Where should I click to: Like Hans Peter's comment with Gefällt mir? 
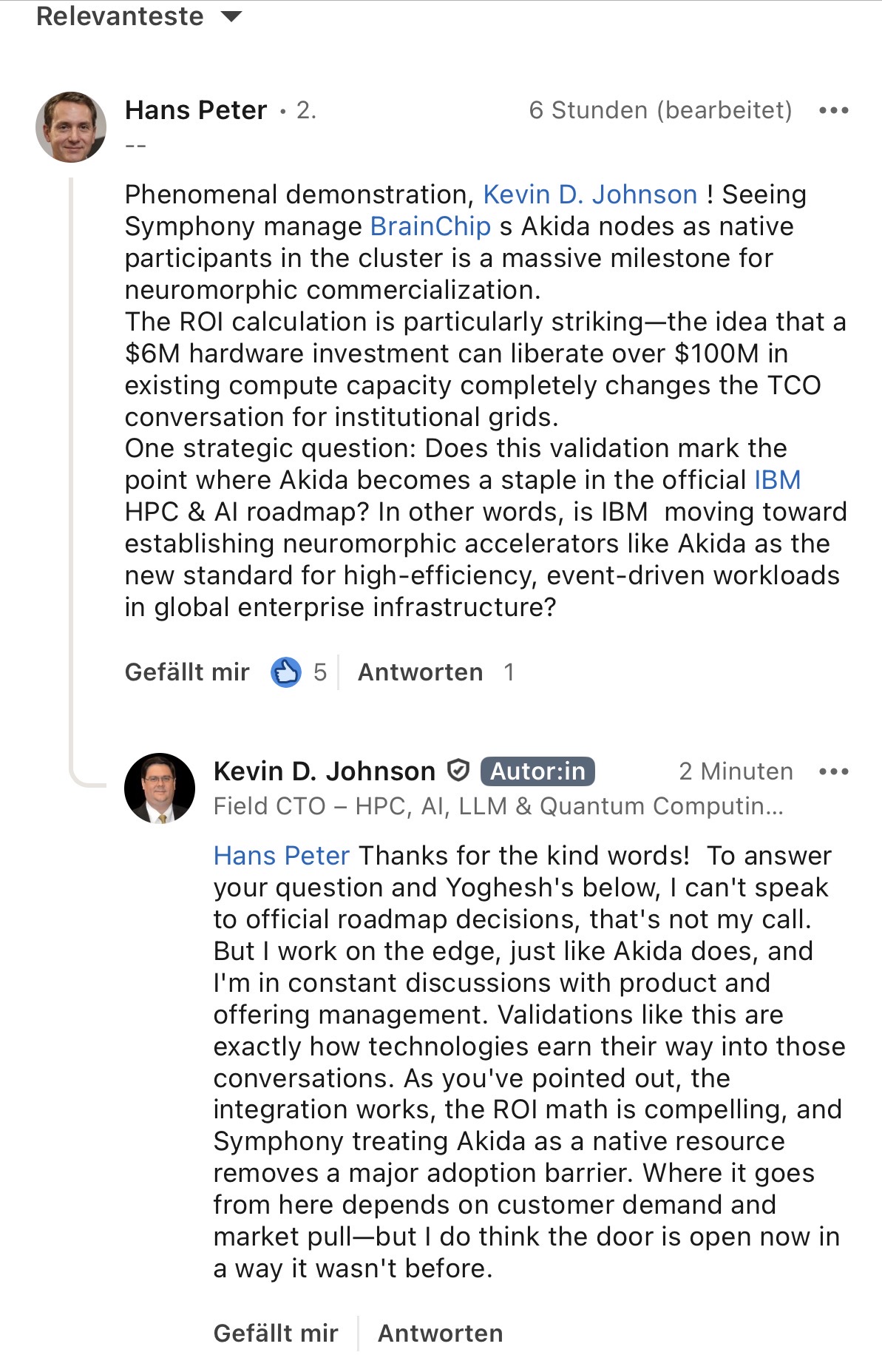click(x=187, y=672)
